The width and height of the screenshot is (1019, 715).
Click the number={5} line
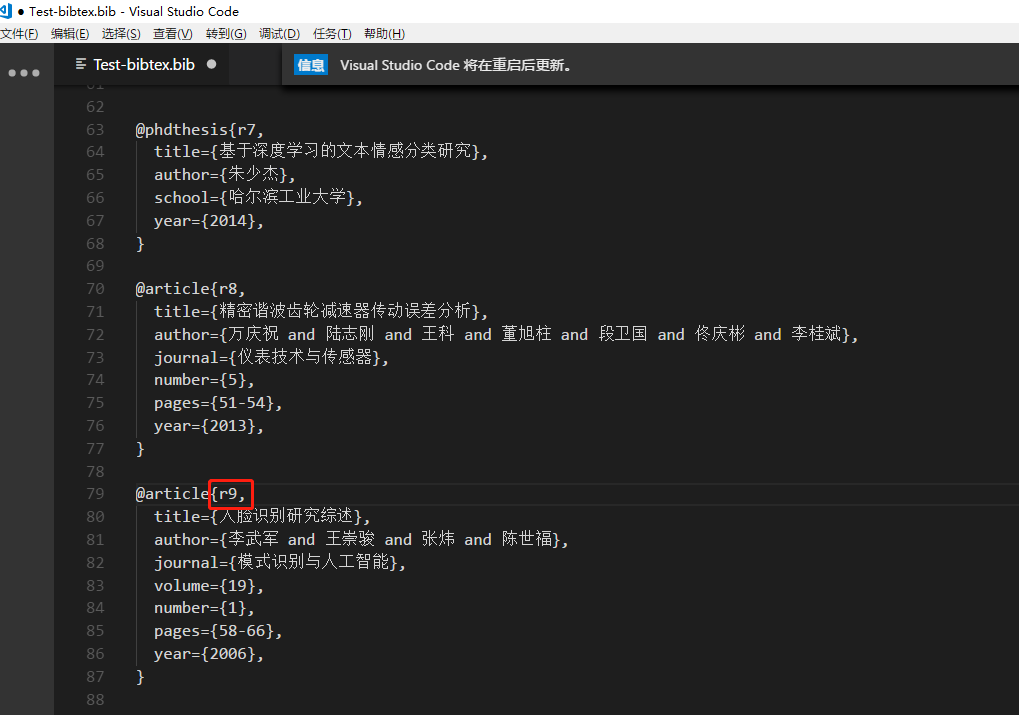click(204, 380)
